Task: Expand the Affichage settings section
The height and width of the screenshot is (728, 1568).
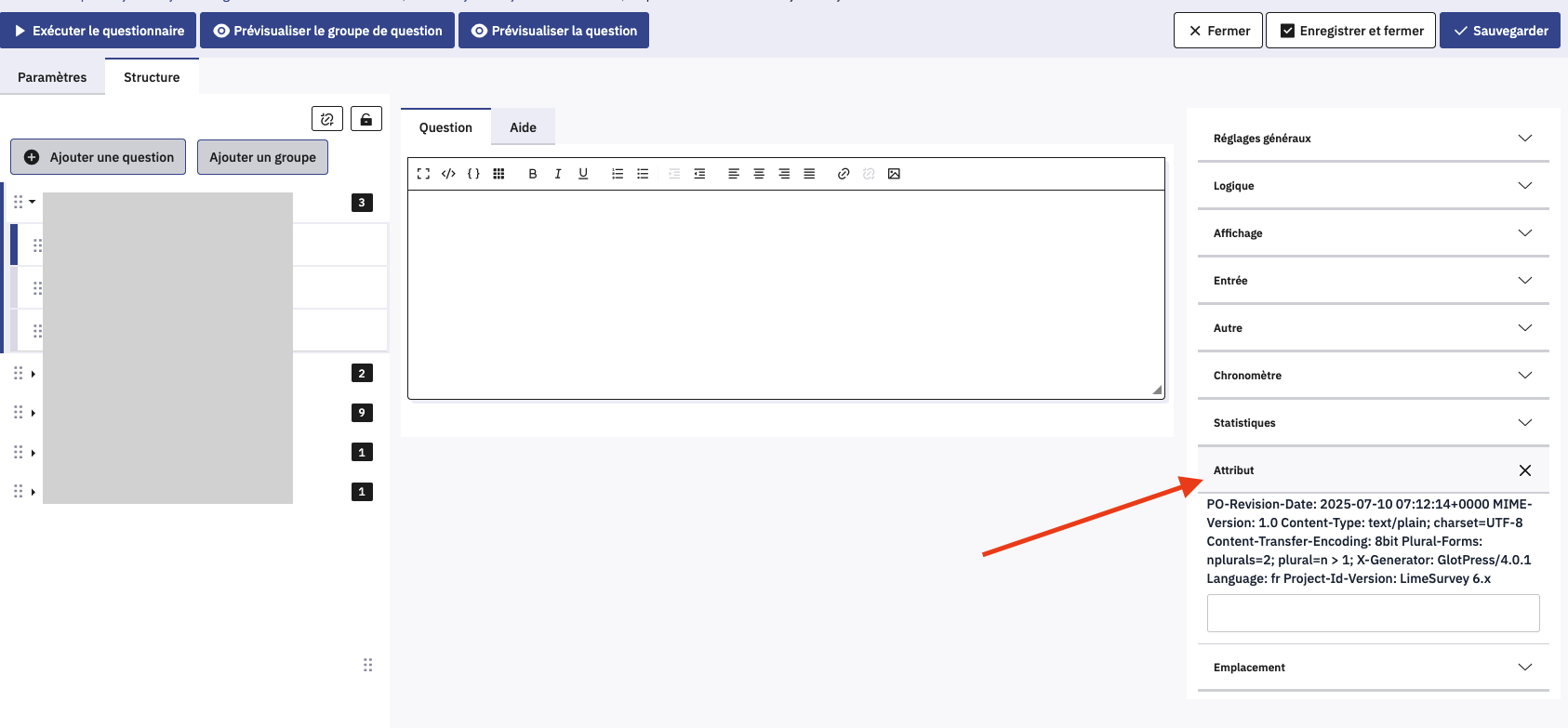Action: (x=1373, y=233)
